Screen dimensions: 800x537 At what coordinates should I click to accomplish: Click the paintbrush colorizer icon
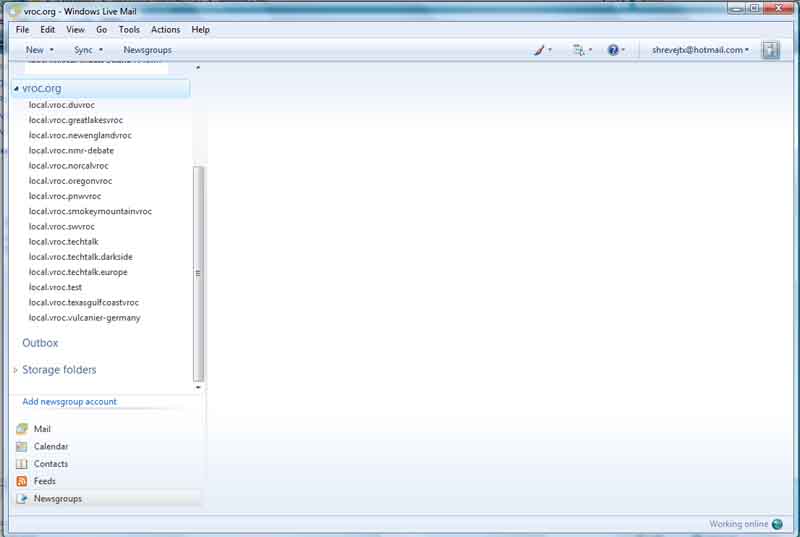(539, 50)
